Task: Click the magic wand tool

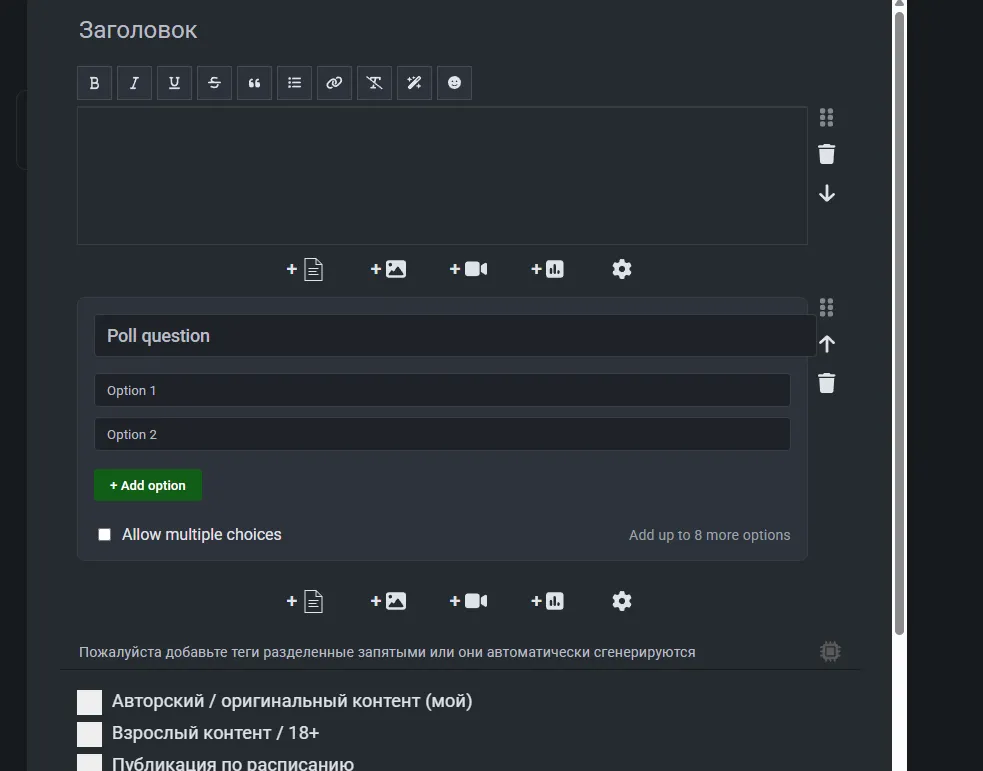Action: (414, 83)
